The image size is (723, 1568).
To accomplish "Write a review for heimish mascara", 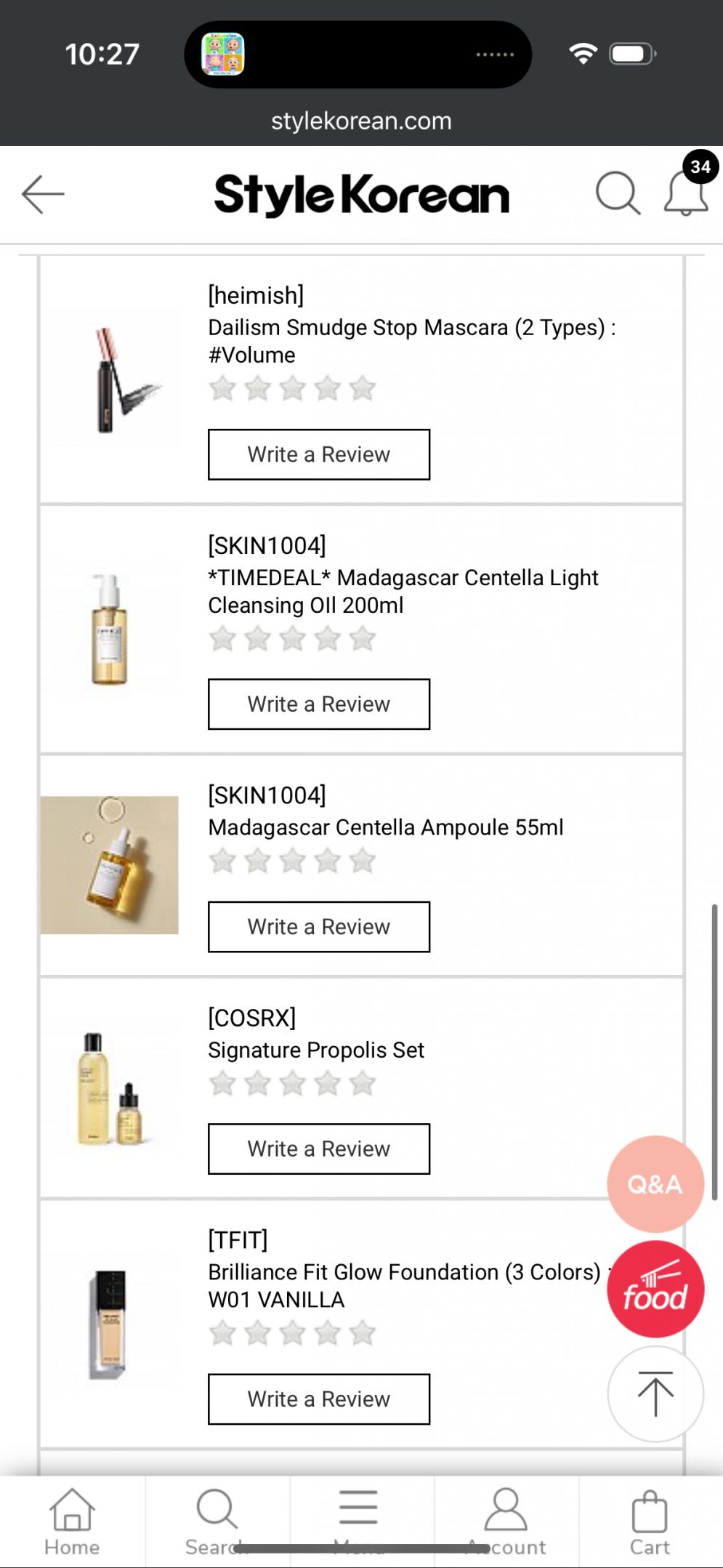I will 319,454.
